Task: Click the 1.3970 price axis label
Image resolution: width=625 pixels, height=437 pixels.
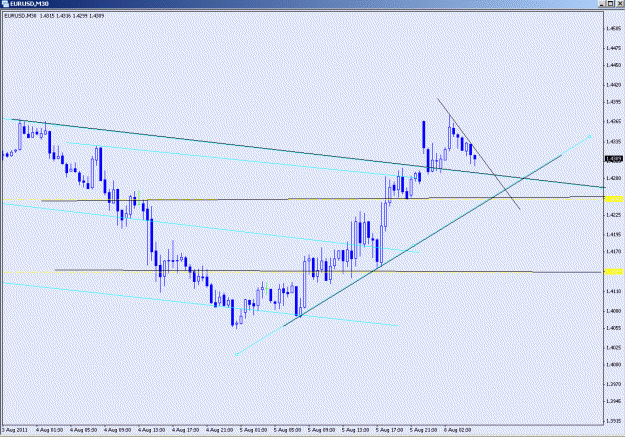Action: point(613,384)
